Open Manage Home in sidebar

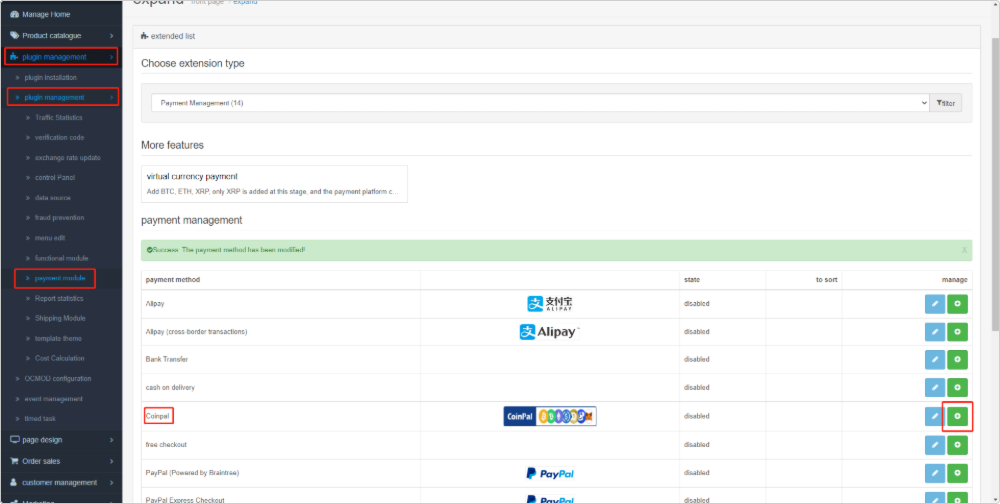[61, 14]
